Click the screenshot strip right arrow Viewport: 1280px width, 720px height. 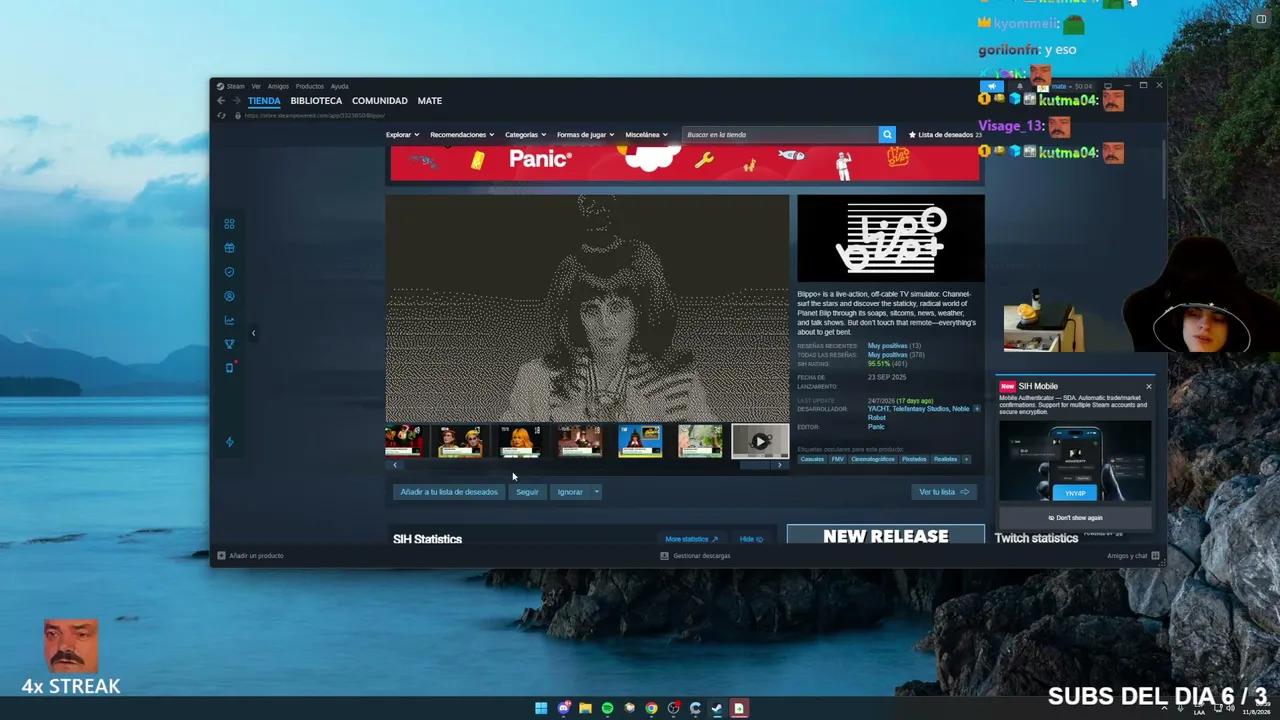[779, 465]
